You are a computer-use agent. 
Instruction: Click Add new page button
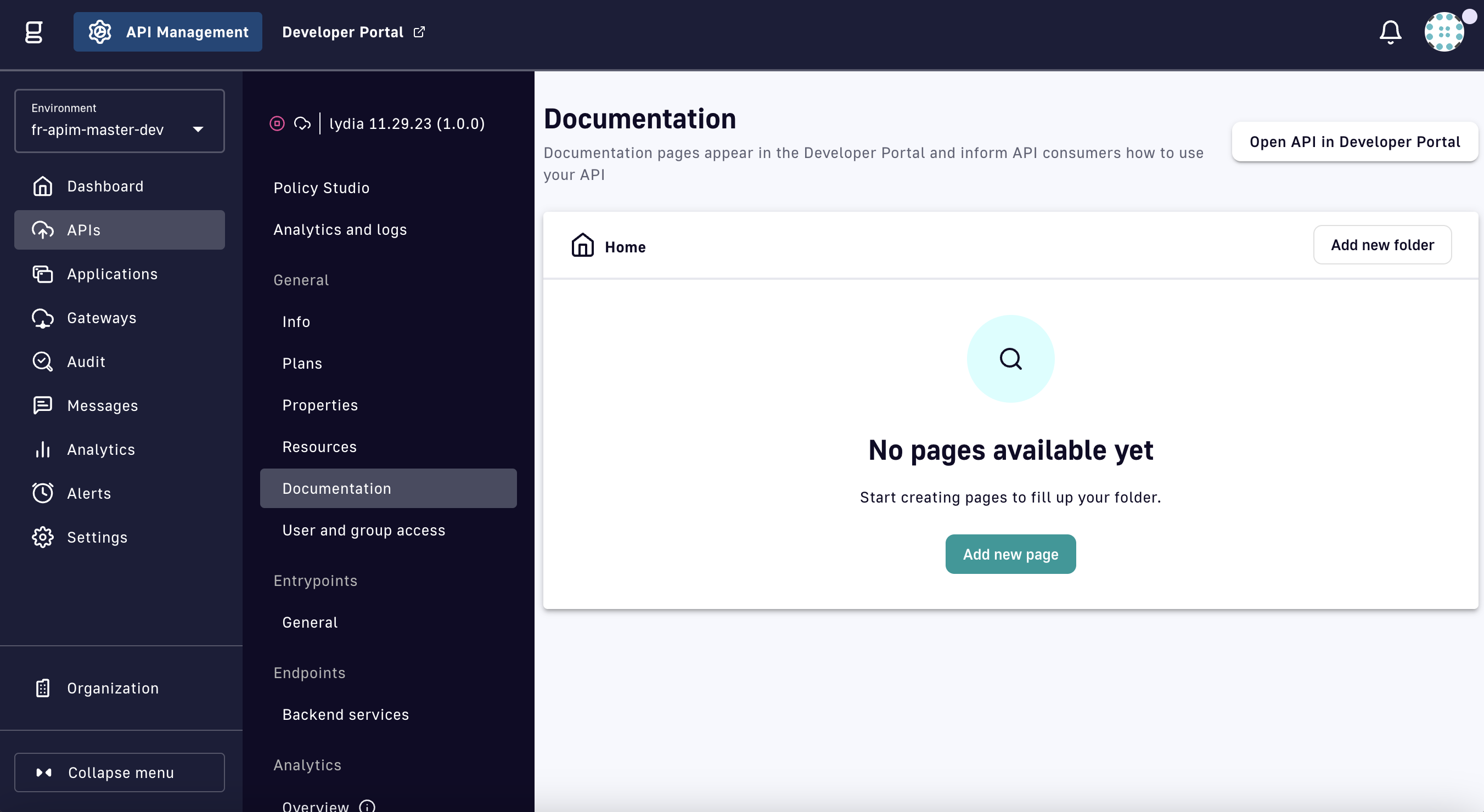click(x=1010, y=554)
